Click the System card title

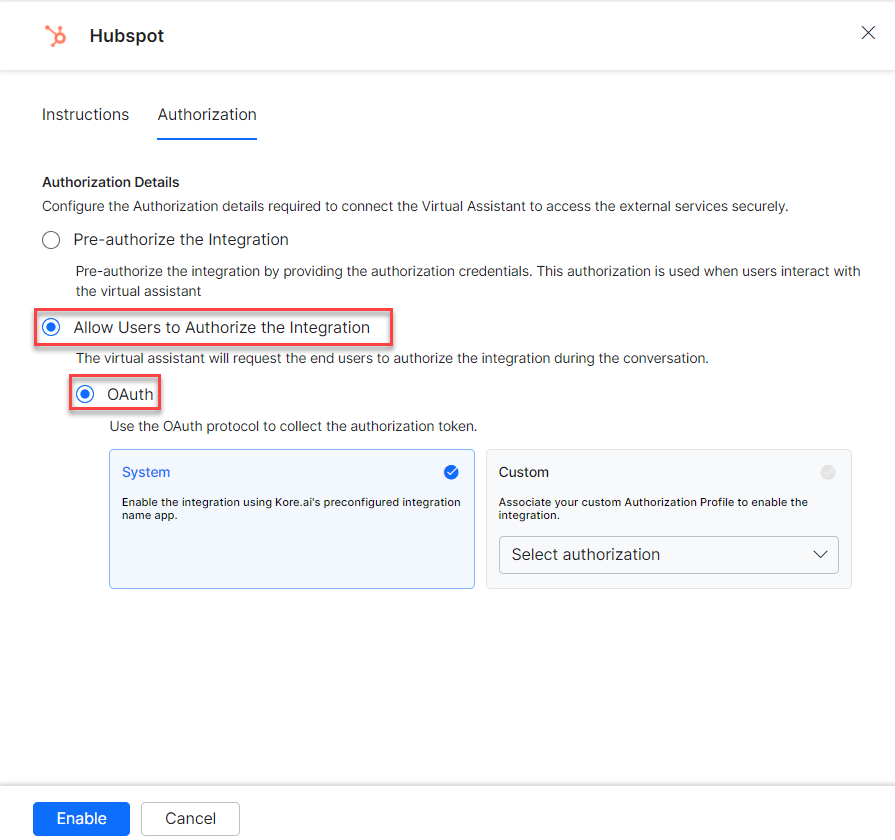146,472
